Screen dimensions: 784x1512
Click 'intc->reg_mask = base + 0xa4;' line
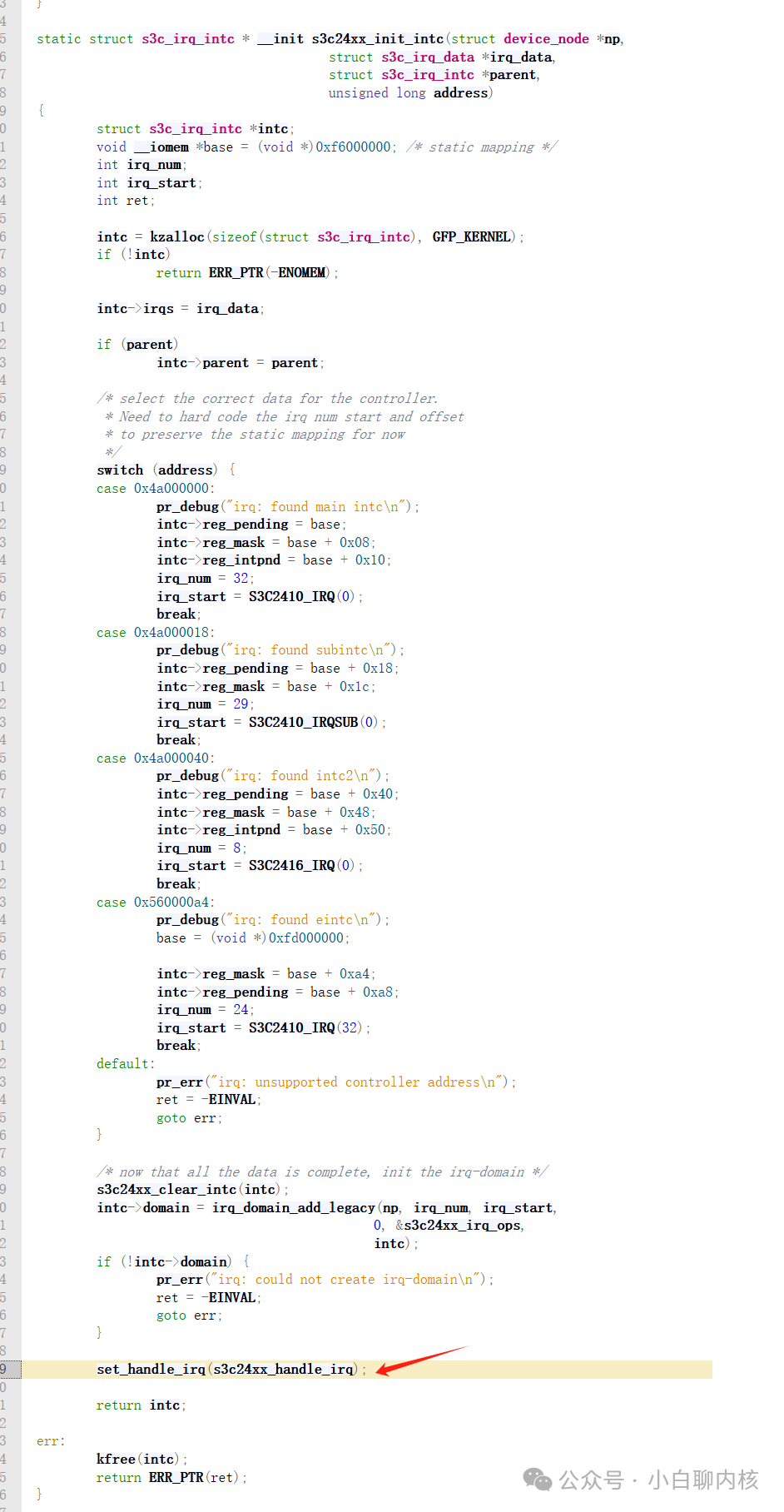tap(266, 974)
